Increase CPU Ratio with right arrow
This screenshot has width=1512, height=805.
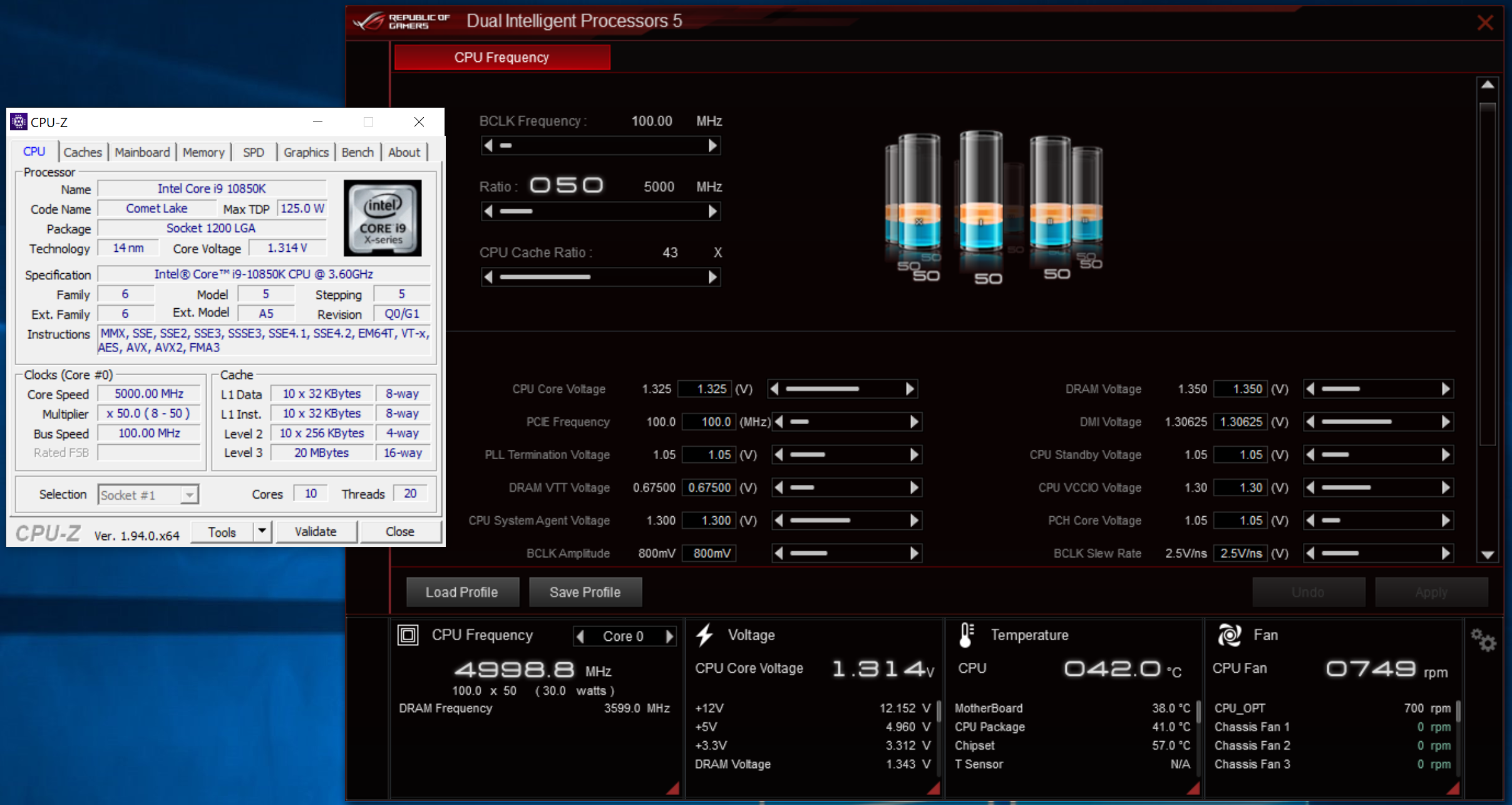pos(712,211)
